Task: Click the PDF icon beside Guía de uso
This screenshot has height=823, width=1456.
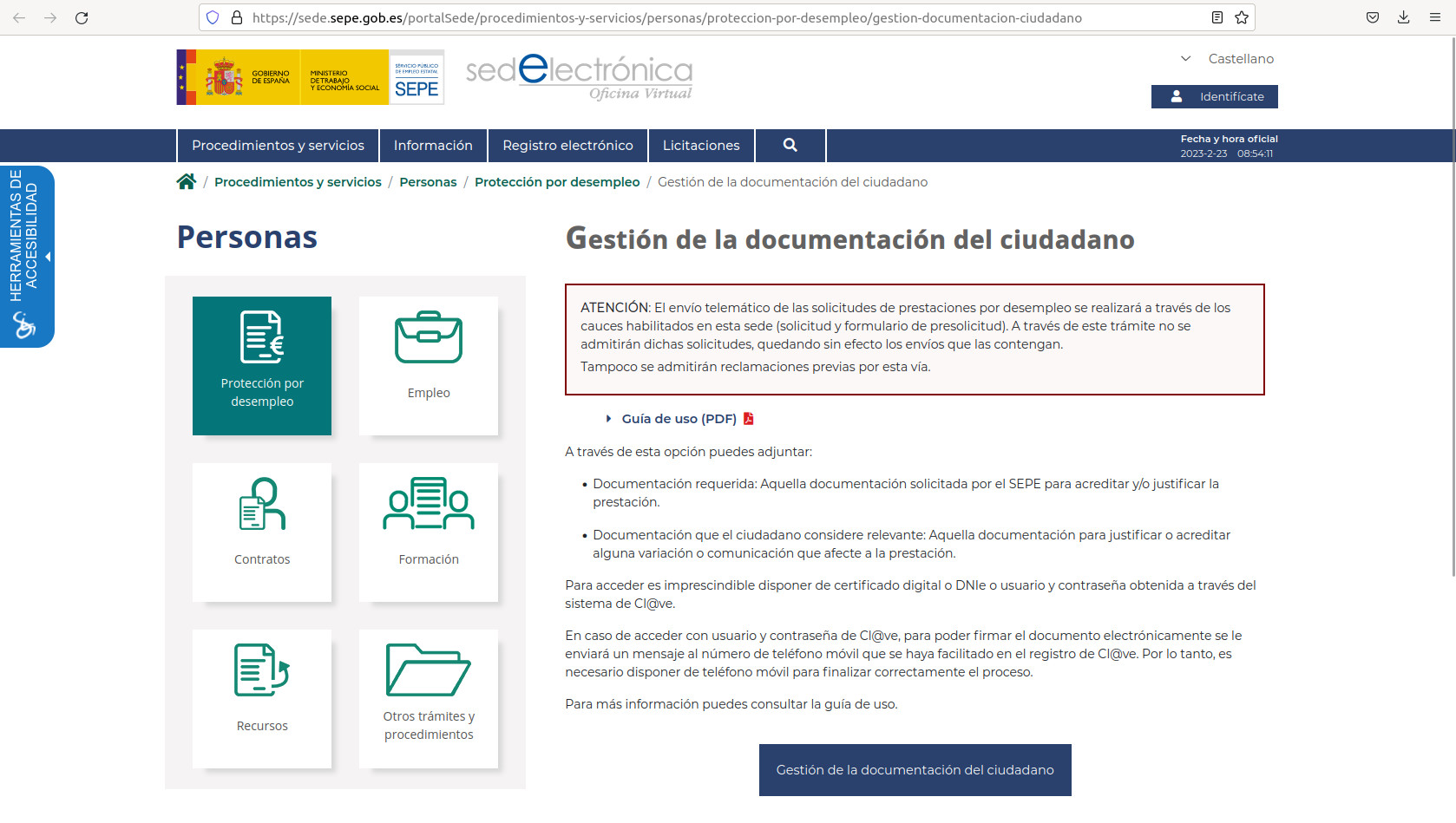Action: point(748,419)
